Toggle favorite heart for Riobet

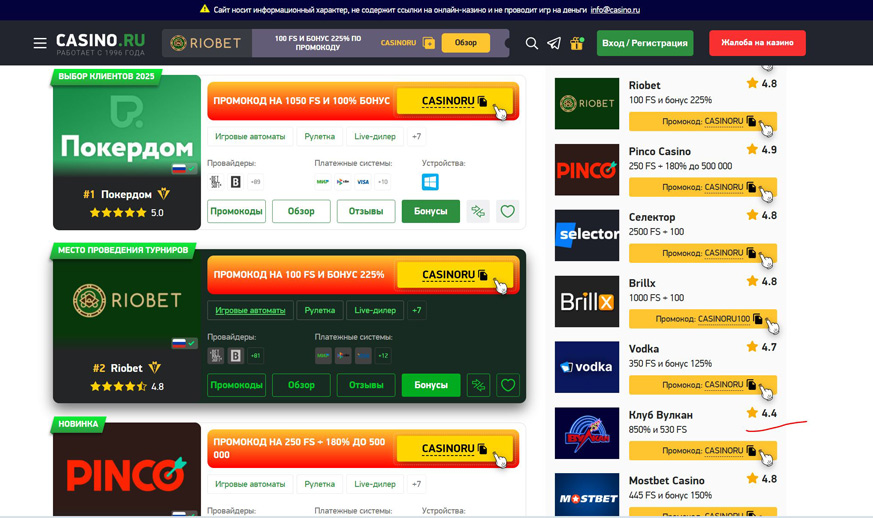coord(508,385)
